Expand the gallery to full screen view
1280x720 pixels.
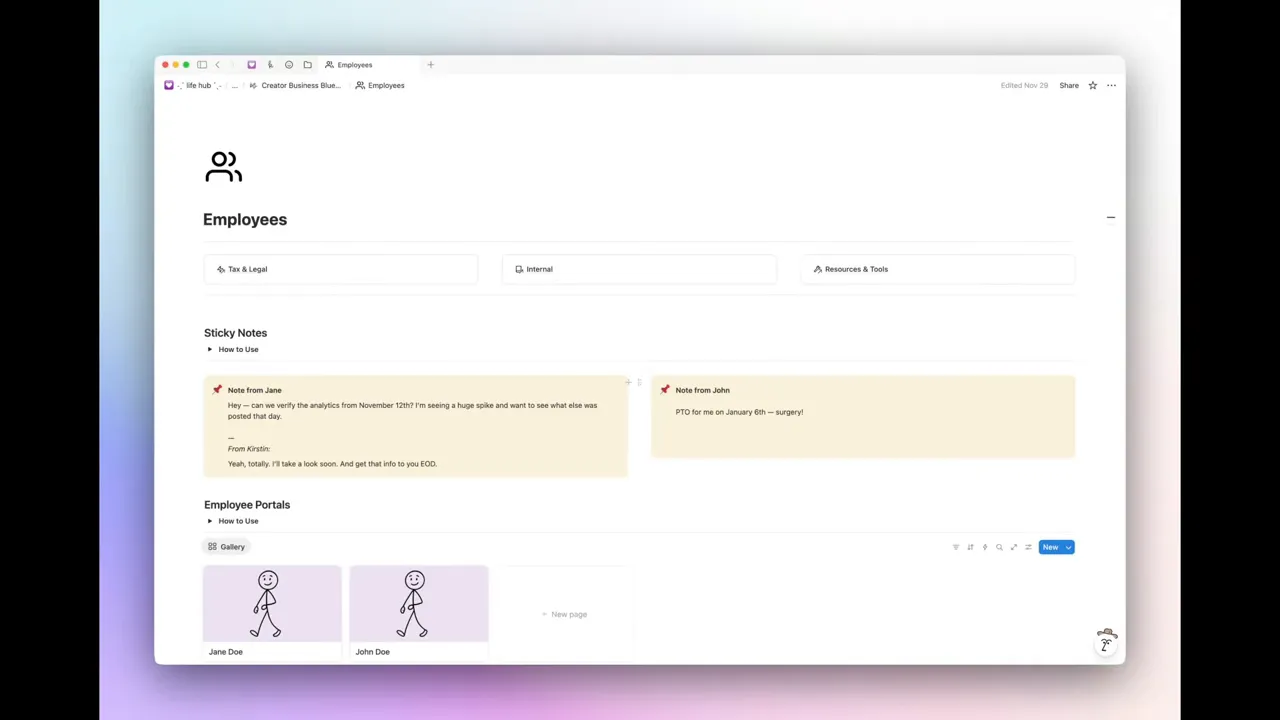[1013, 547]
